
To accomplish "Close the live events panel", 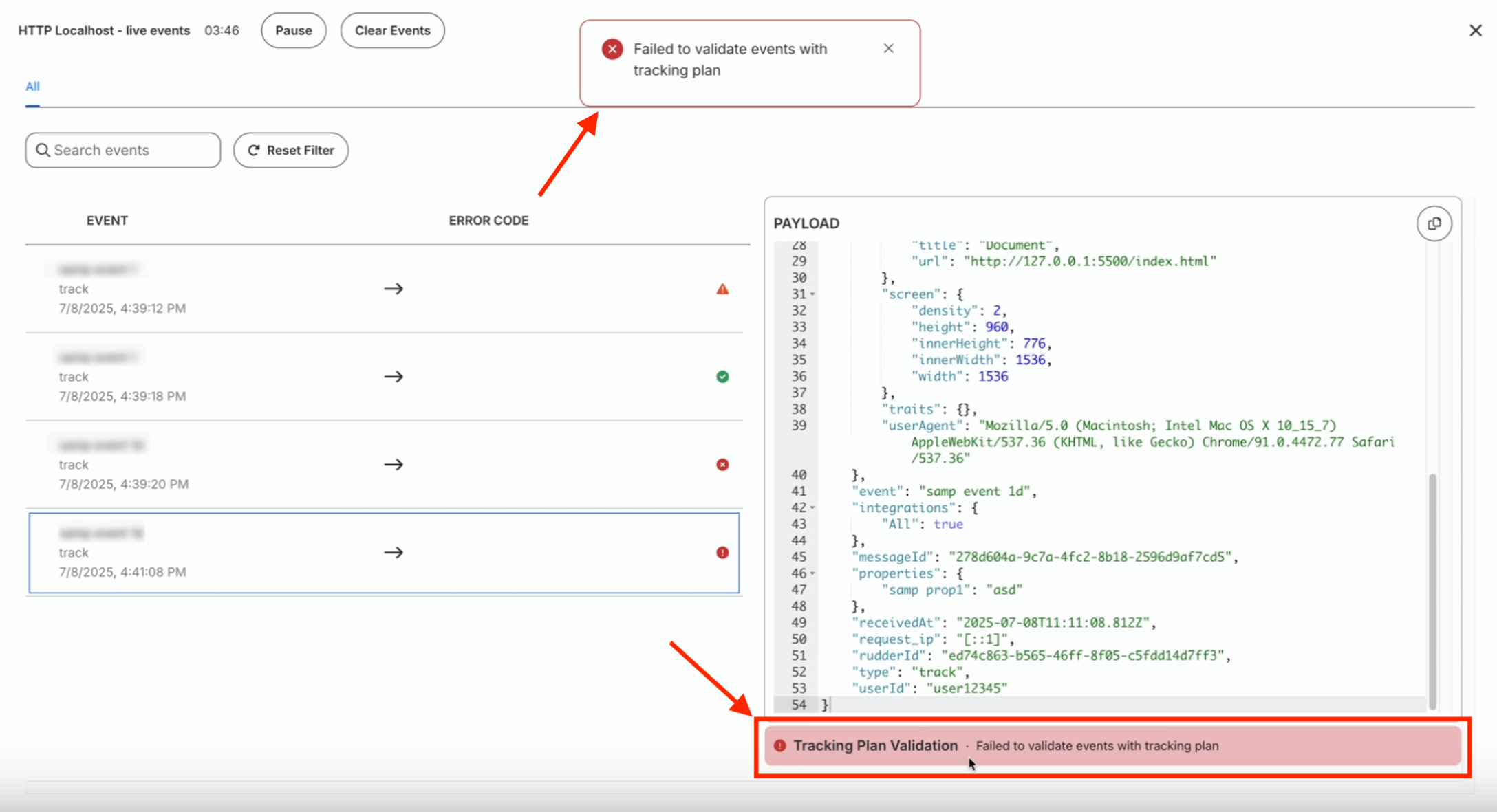I will pyautogui.click(x=1476, y=30).
